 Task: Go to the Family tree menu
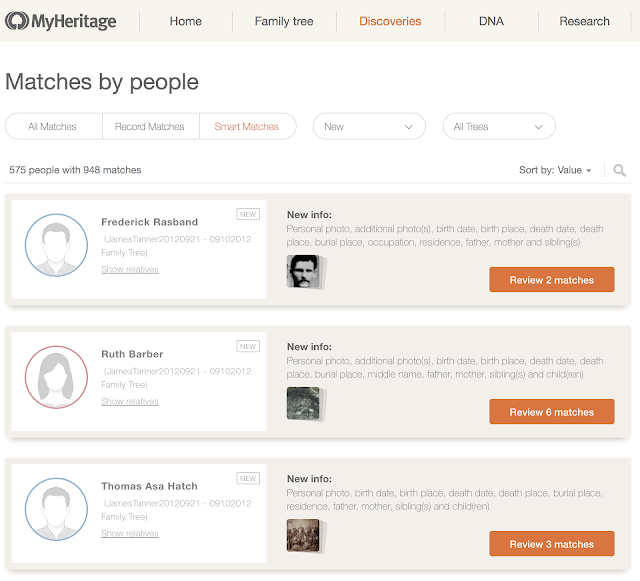coord(284,21)
